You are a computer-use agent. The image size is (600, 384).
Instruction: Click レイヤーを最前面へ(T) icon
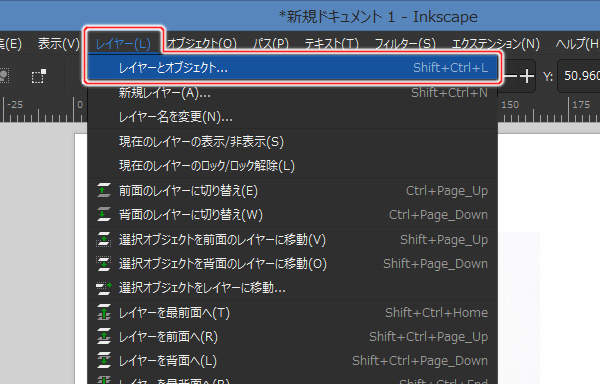104,312
